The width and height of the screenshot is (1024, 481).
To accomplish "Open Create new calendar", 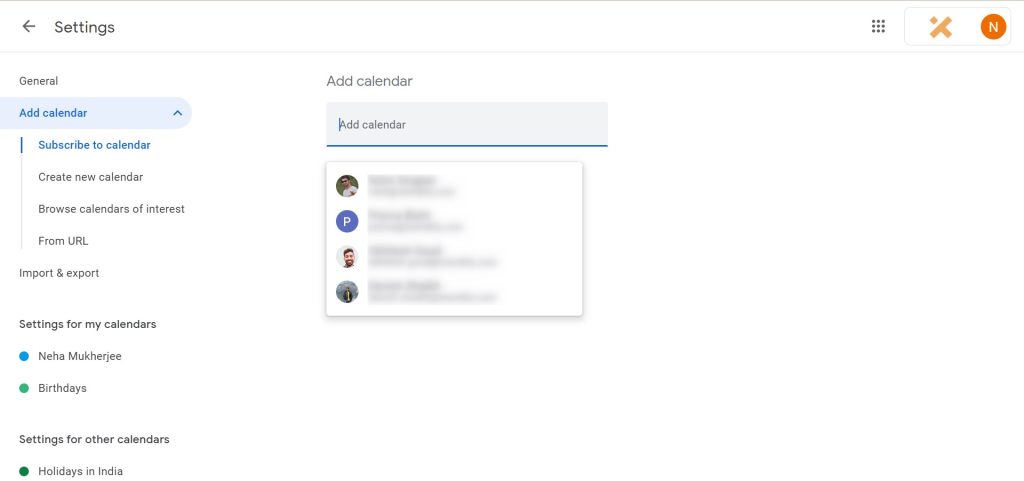I will pos(90,177).
